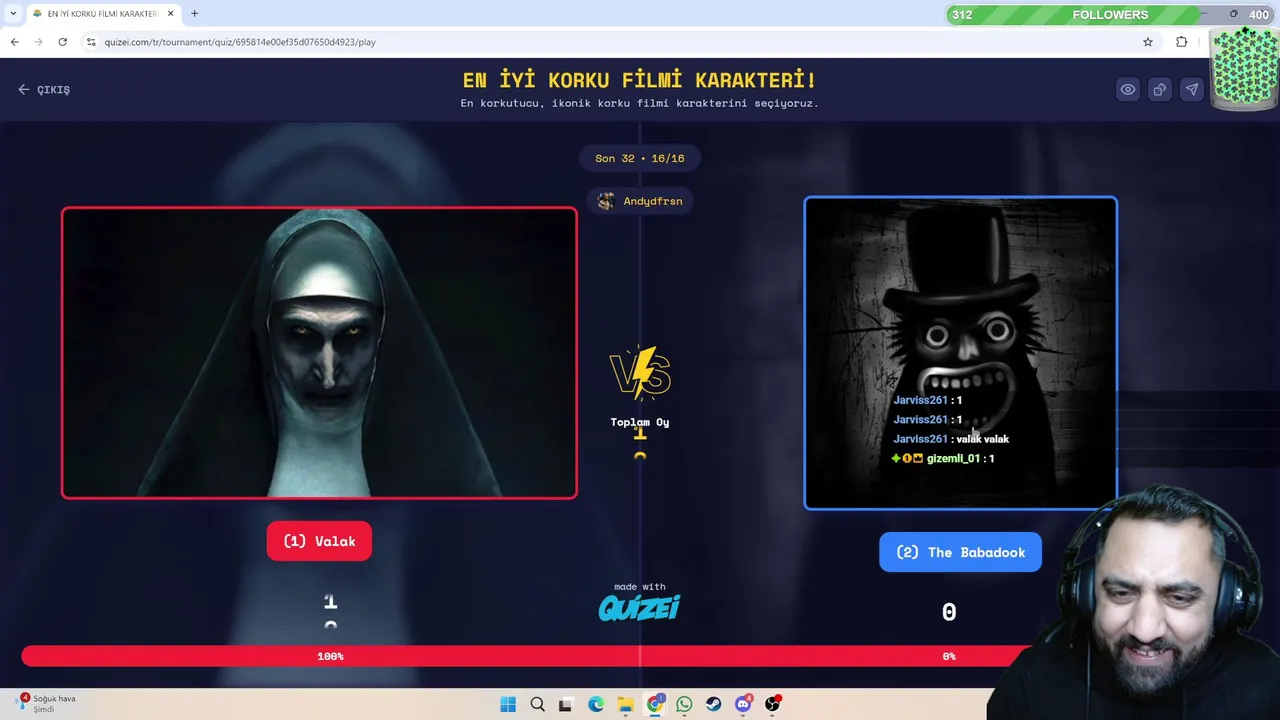Open OBS Studio from taskbar
The image size is (1280, 720).
point(772,704)
